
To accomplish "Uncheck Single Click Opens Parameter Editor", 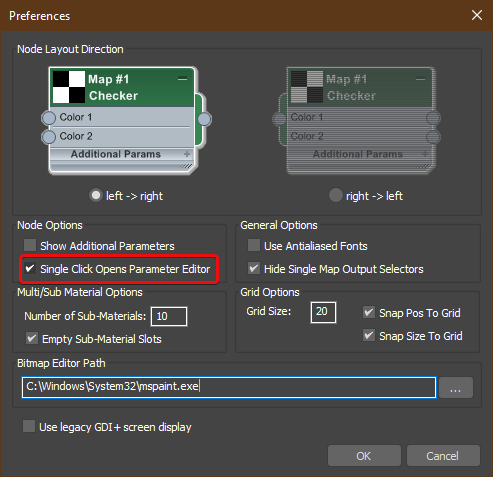I will (x=30, y=268).
